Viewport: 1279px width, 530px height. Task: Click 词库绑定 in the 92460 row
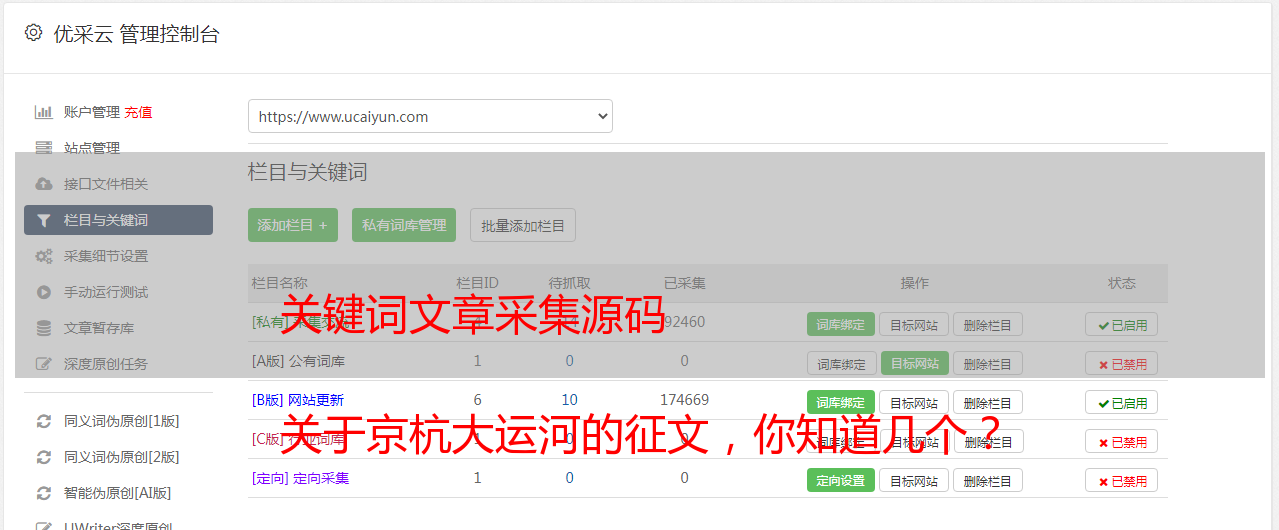tap(841, 324)
